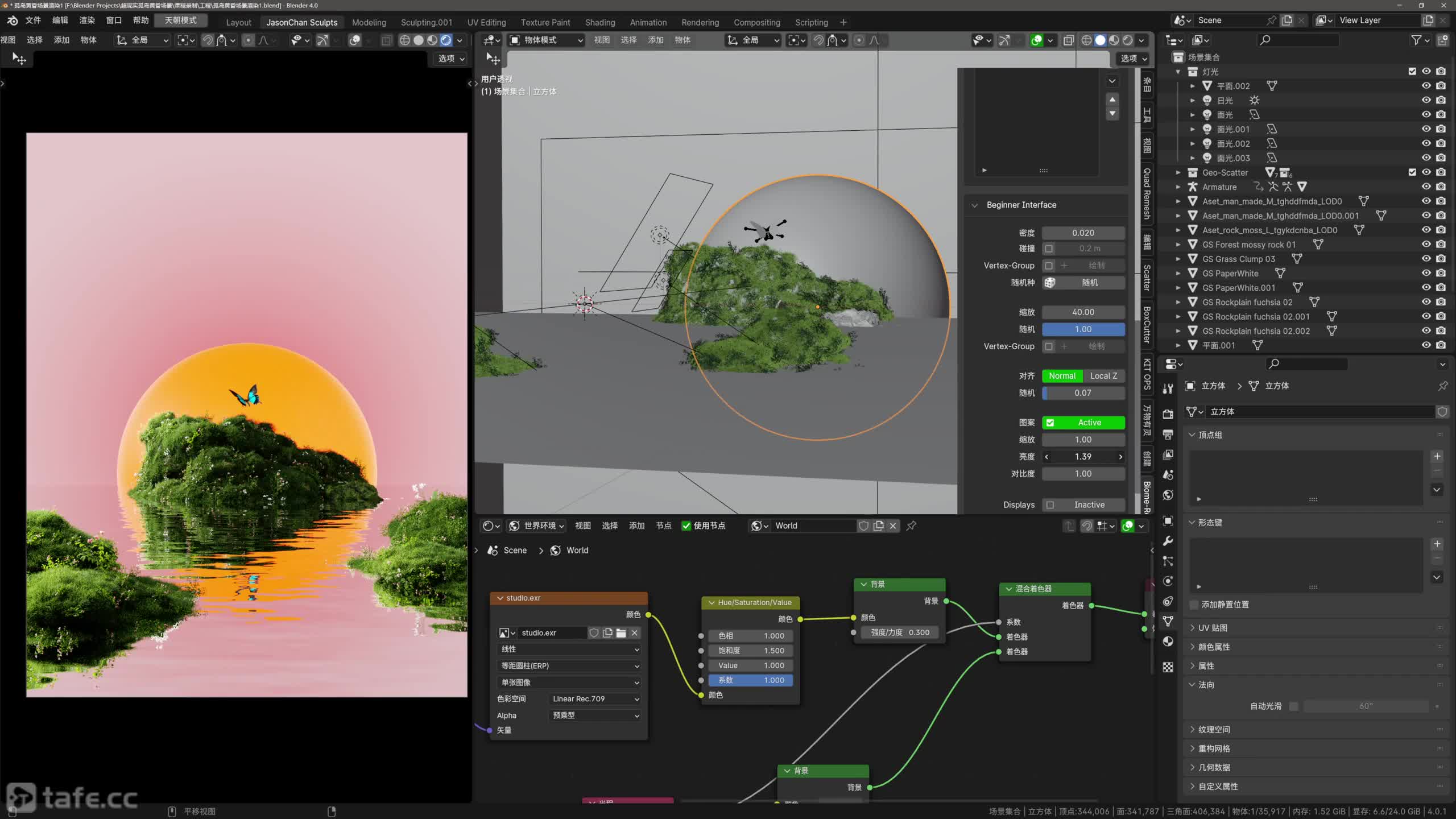Click 随机 random seed button

1090,283
